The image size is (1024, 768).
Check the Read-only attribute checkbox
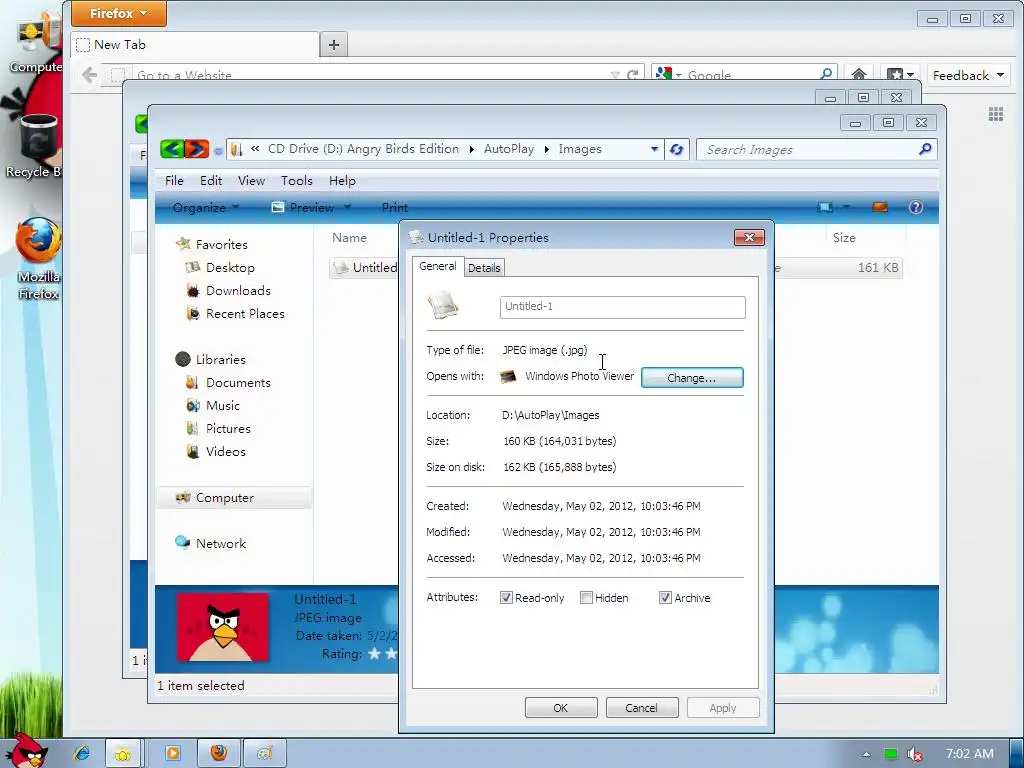click(506, 598)
